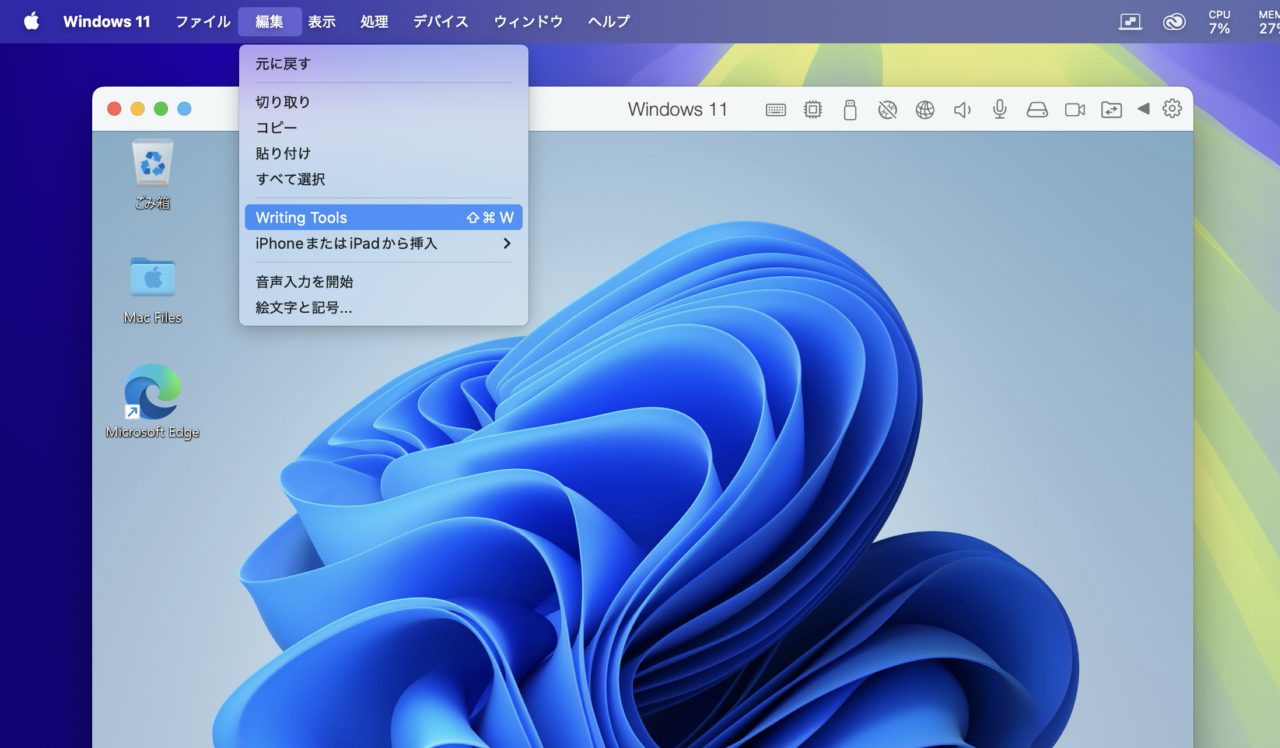Screen dimensions: 1280x748
Task: Open 絵文字と記号... menu entry
Action: point(383,308)
